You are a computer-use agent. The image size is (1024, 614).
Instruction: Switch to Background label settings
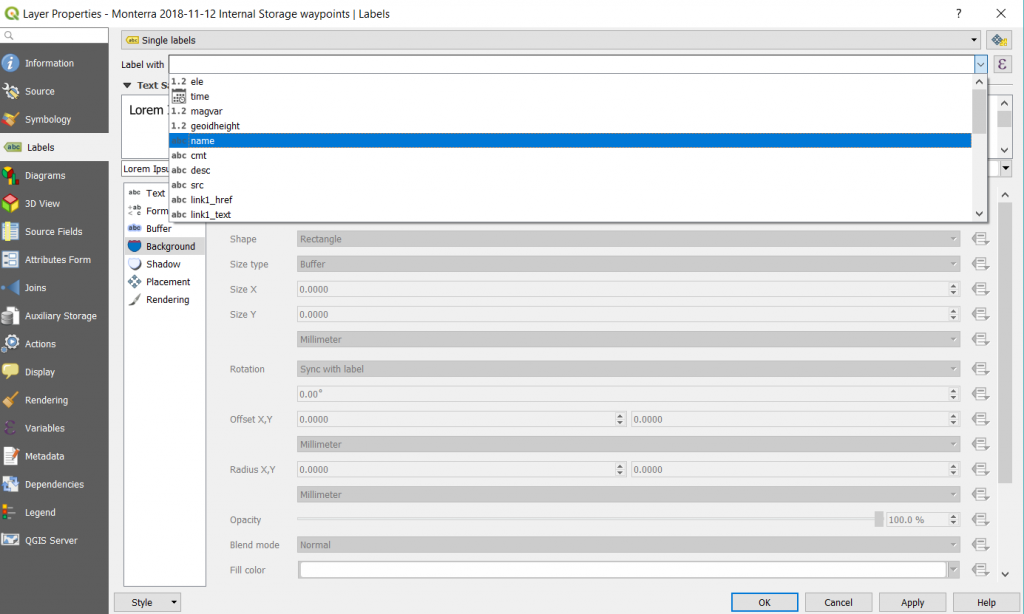click(164, 246)
